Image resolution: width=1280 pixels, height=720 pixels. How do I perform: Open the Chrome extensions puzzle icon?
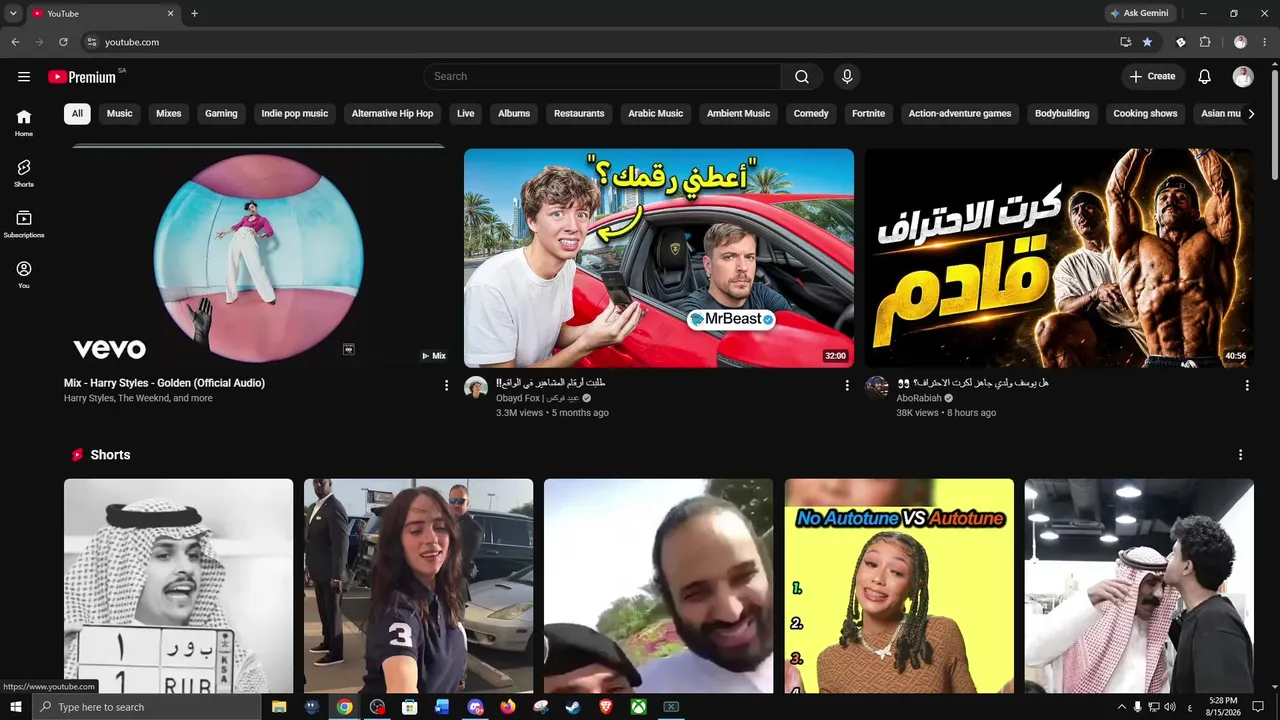[1205, 42]
